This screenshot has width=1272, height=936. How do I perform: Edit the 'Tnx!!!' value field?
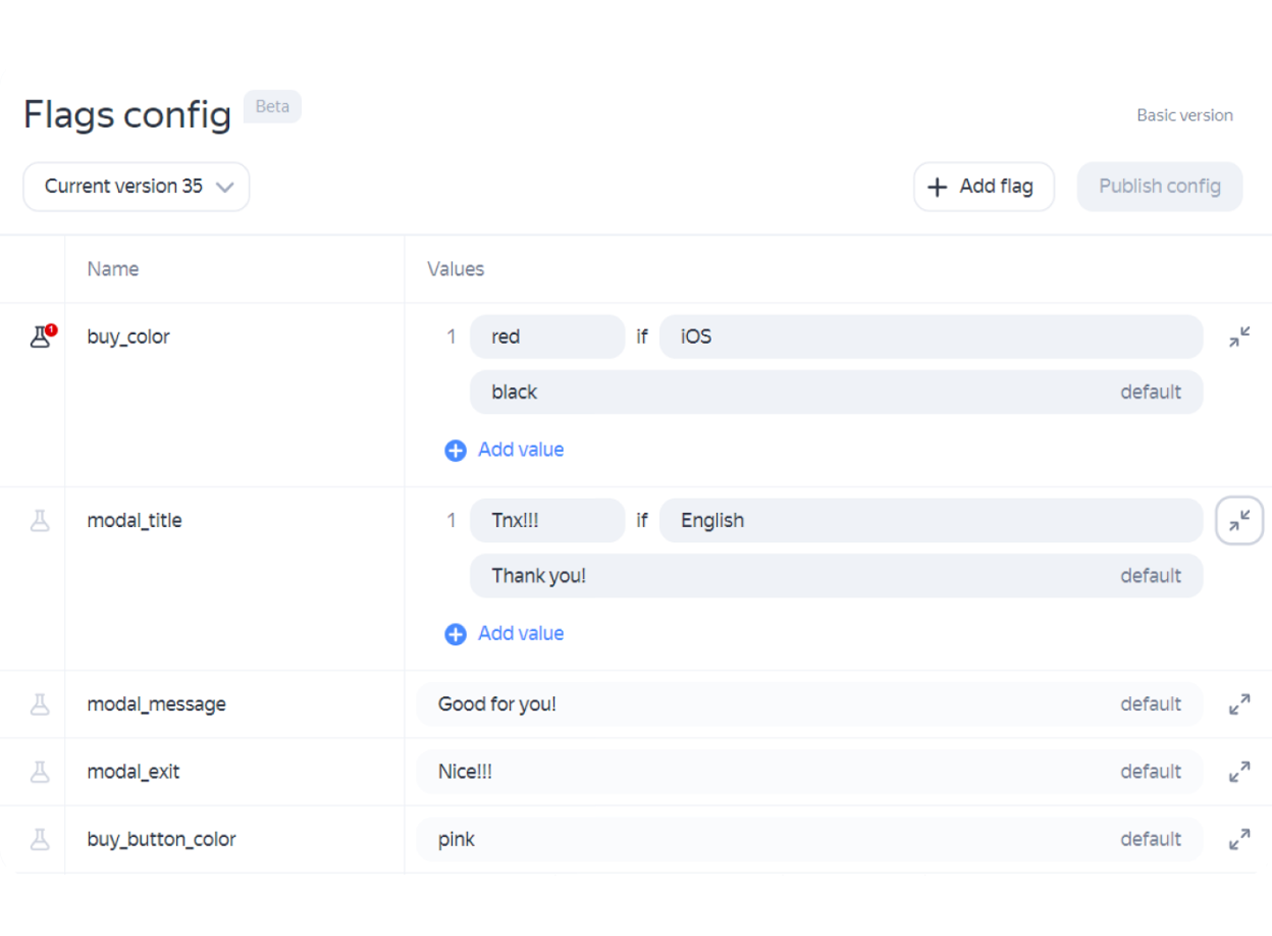click(x=546, y=521)
